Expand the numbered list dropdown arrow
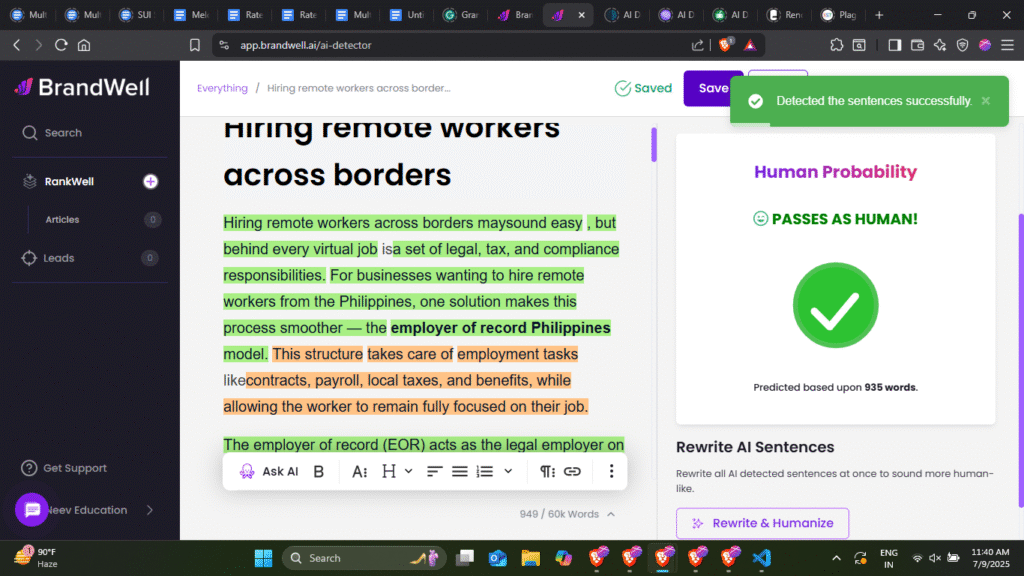 (x=508, y=471)
